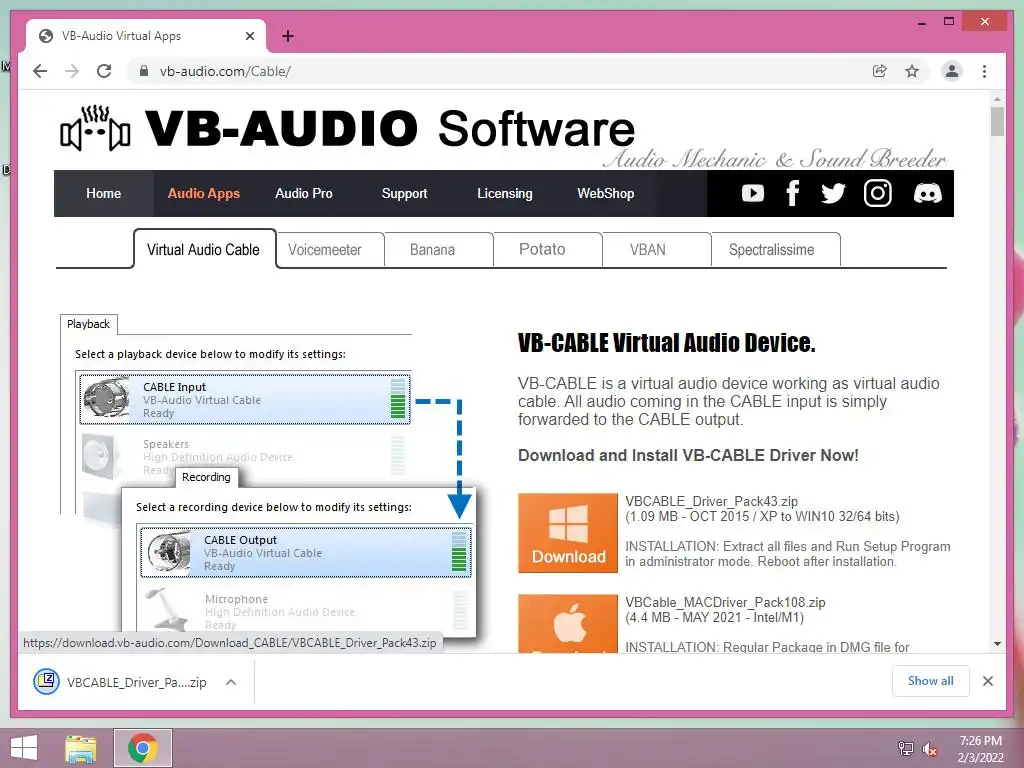This screenshot has width=1024, height=768.
Task: Click the VBCable_MACDriver_Pack108.zip text
Action: 725,602
